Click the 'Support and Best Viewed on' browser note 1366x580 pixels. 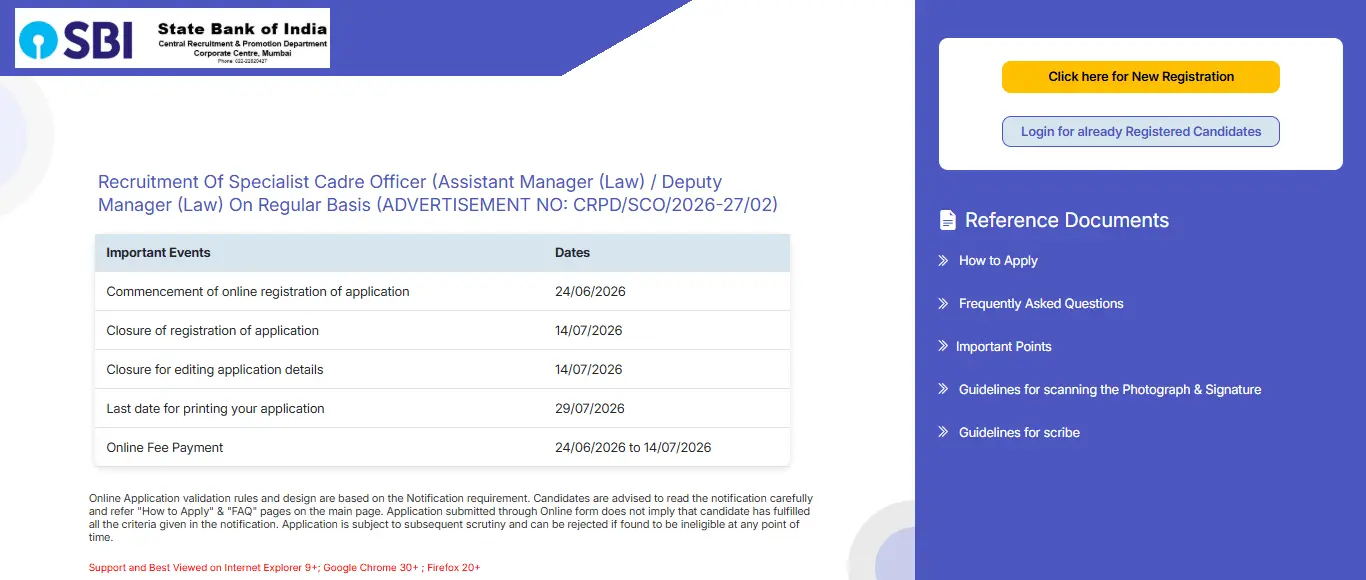(285, 568)
